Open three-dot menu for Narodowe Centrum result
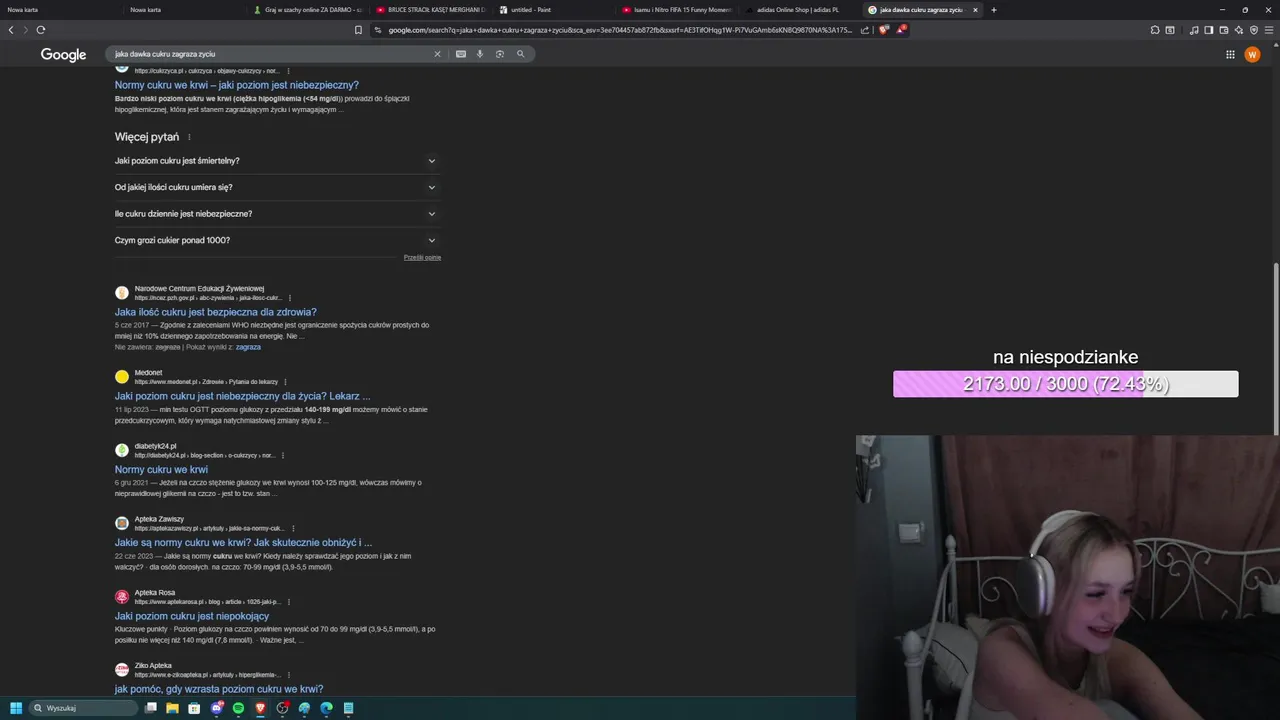Image resolution: width=1280 pixels, height=720 pixels. tap(290, 298)
